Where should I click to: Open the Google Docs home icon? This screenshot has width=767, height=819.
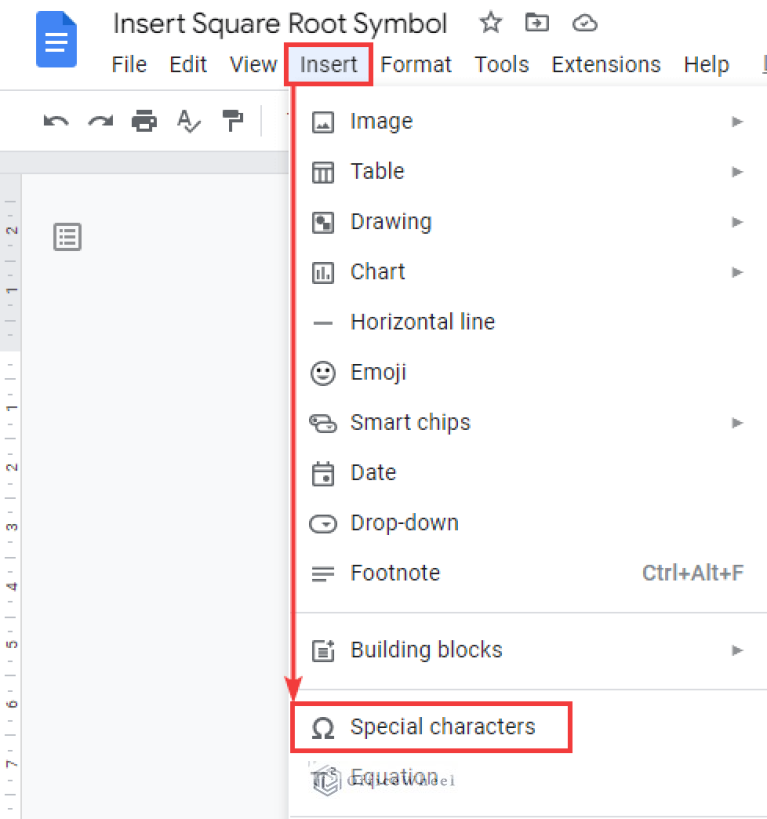(x=56, y=41)
